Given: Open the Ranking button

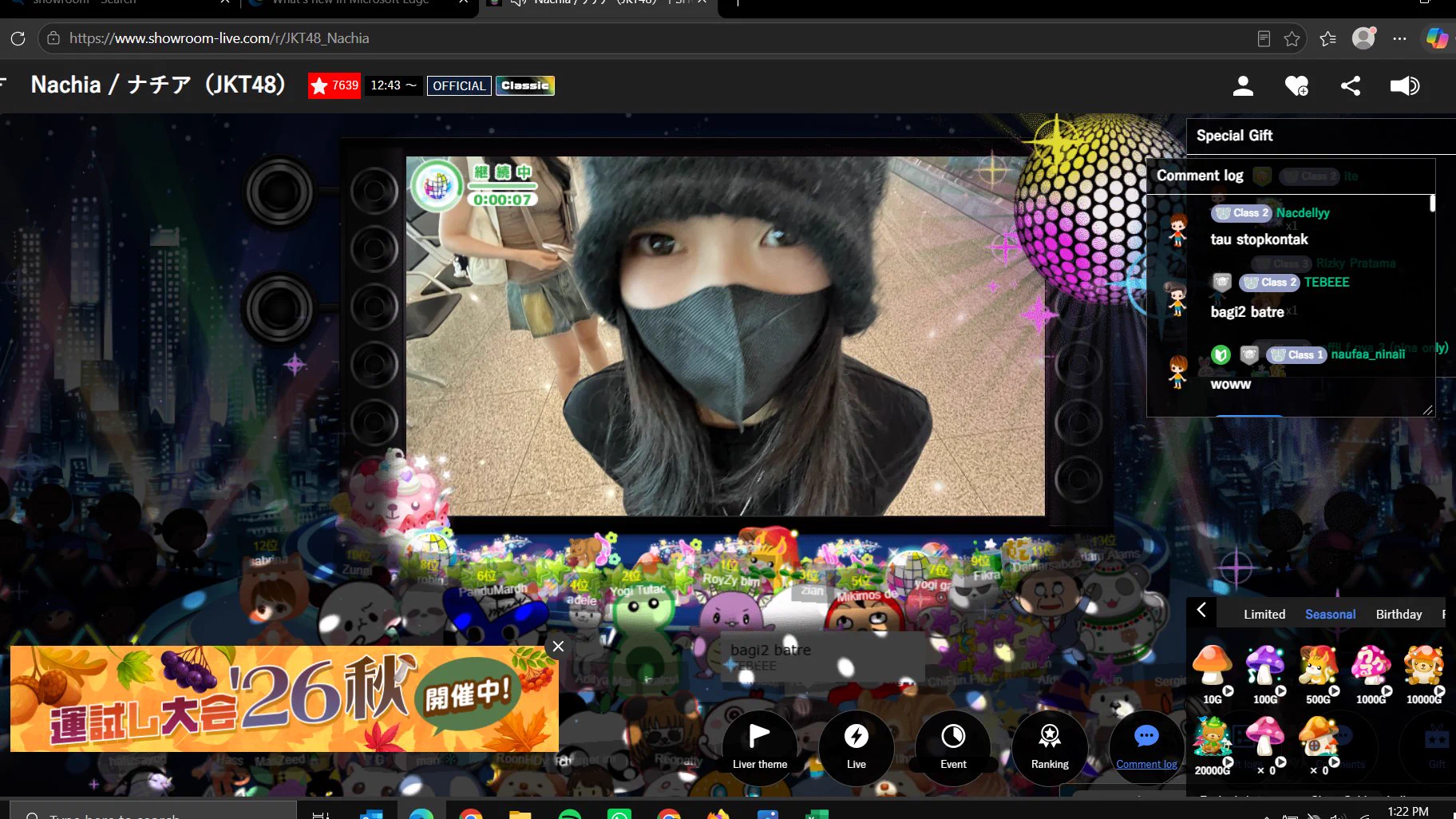Looking at the screenshot, I should (x=1050, y=748).
